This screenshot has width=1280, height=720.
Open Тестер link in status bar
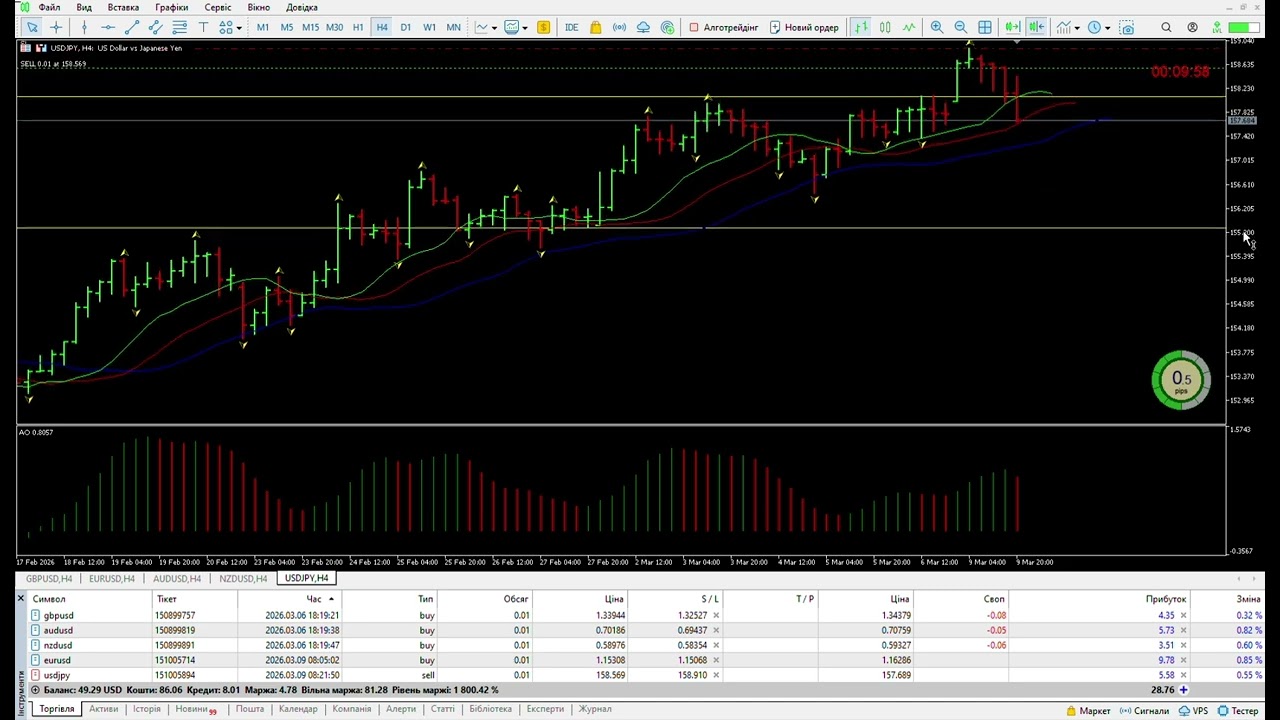tap(1238, 711)
